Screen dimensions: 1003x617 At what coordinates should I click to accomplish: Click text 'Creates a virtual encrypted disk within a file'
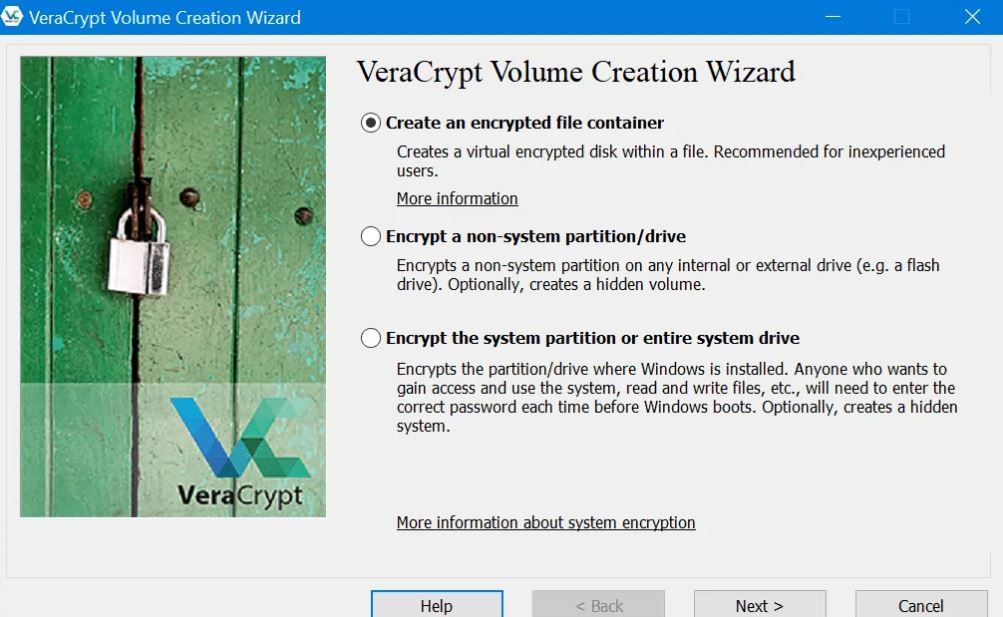click(x=551, y=152)
